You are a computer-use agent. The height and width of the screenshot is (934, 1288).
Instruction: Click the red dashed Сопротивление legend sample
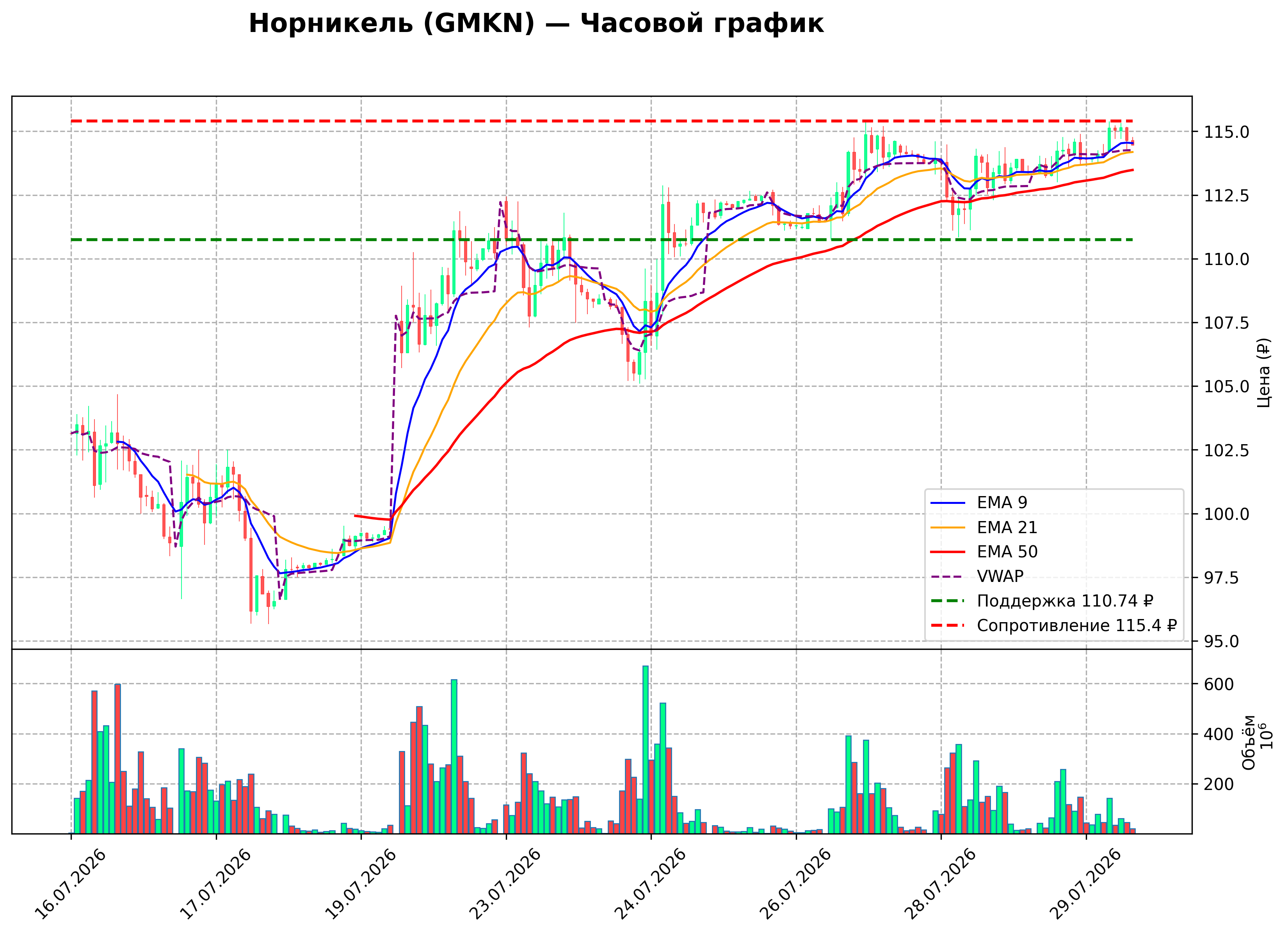(x=948, y=626)
